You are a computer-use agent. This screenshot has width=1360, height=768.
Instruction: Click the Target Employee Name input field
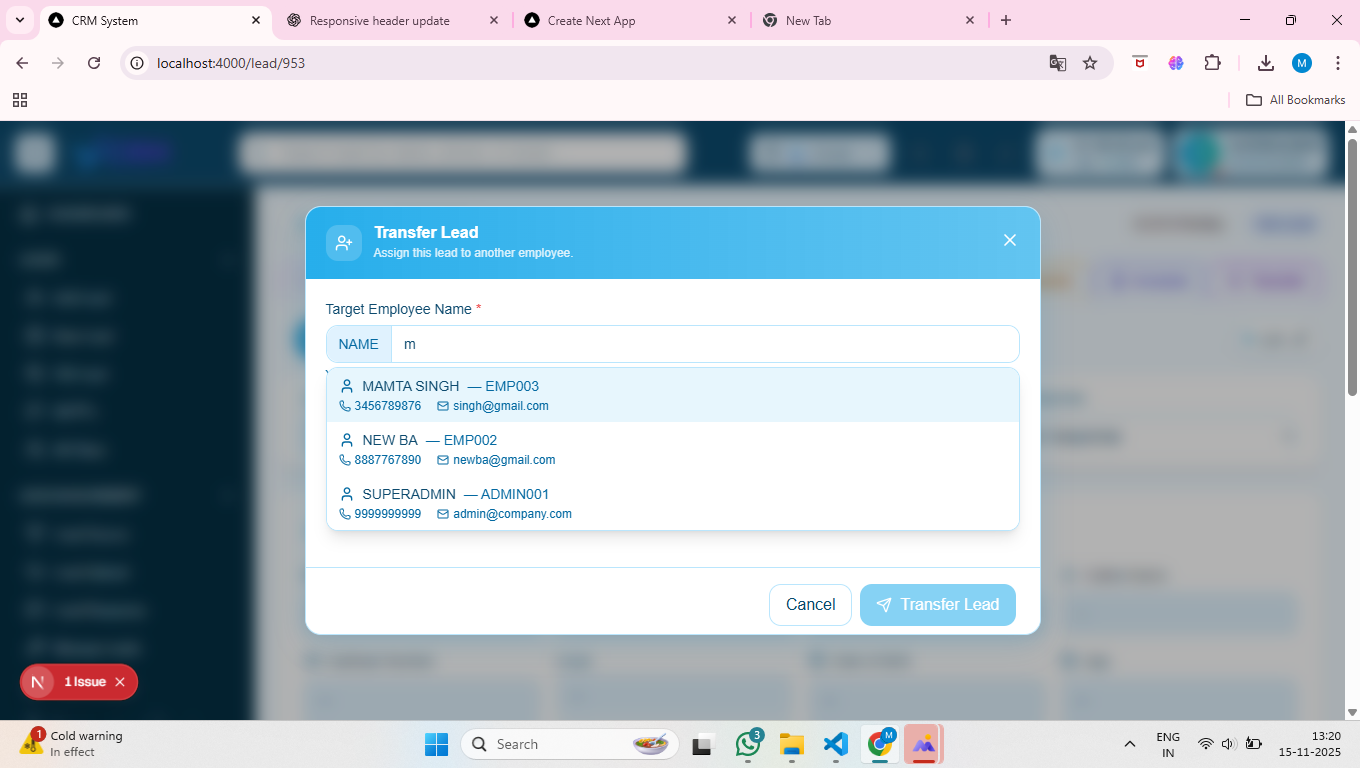click(704, 344)
